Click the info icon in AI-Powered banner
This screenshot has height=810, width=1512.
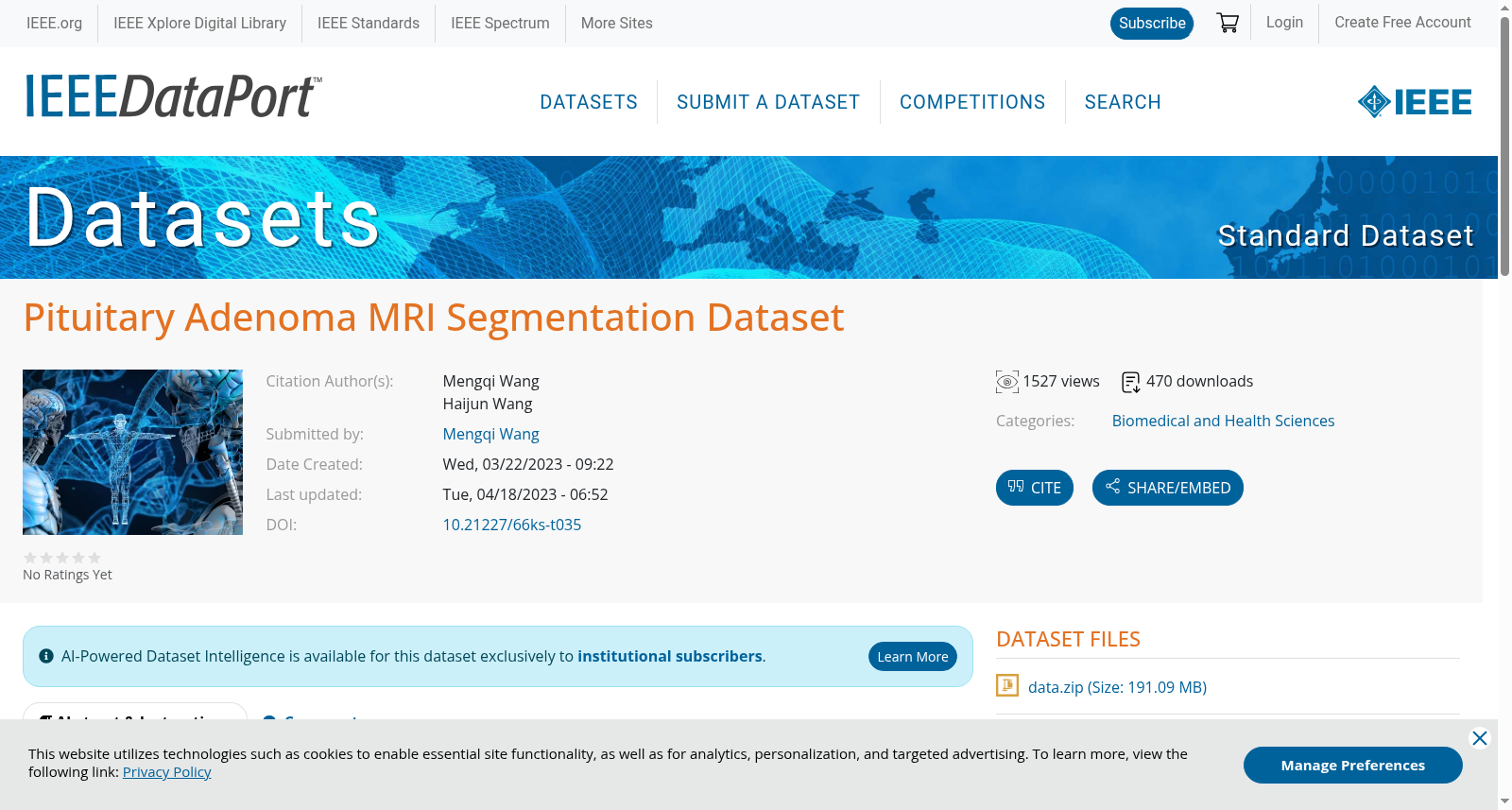click(46, 656)
